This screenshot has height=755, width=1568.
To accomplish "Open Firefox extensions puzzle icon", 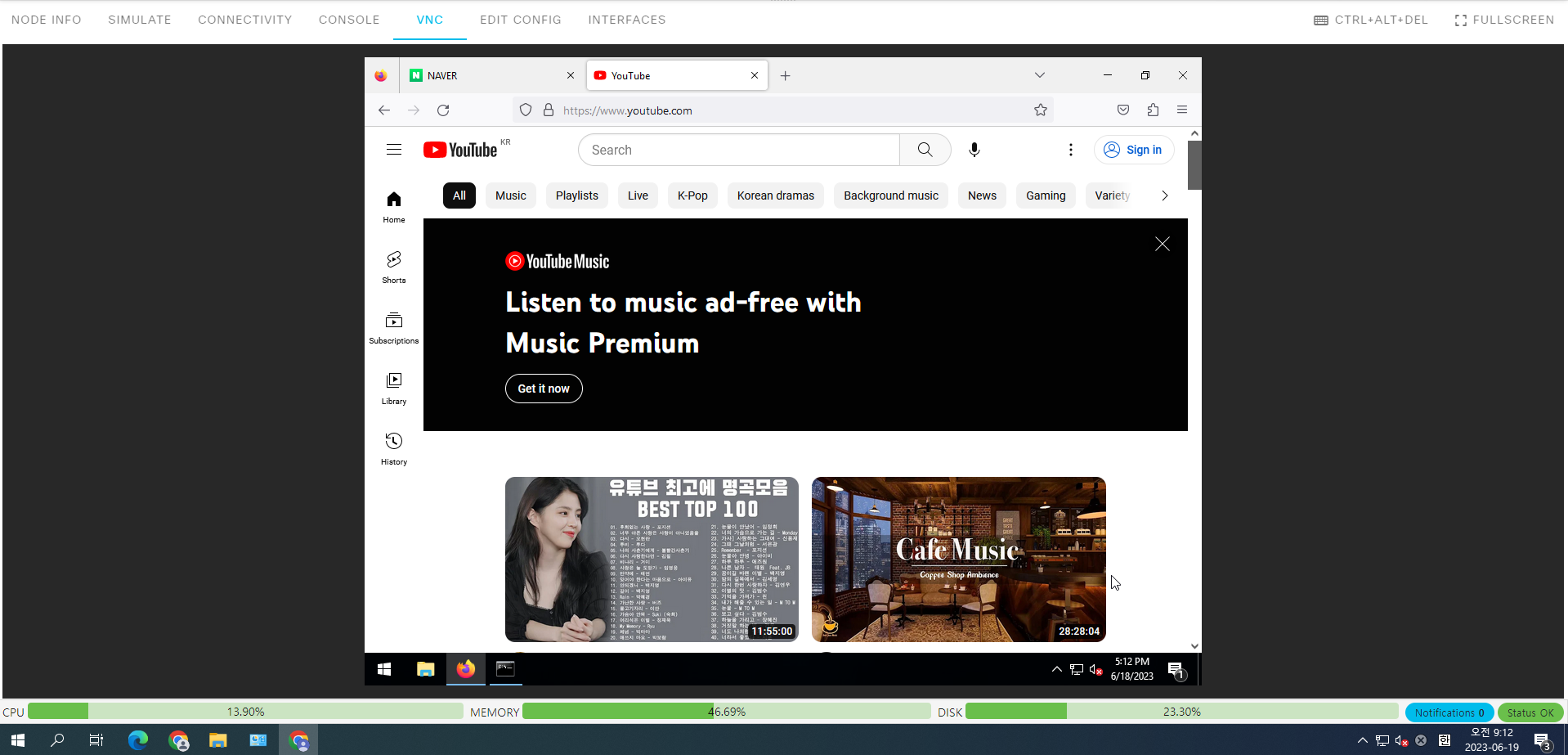I will pyautogui.click(x=1153, y=110).
